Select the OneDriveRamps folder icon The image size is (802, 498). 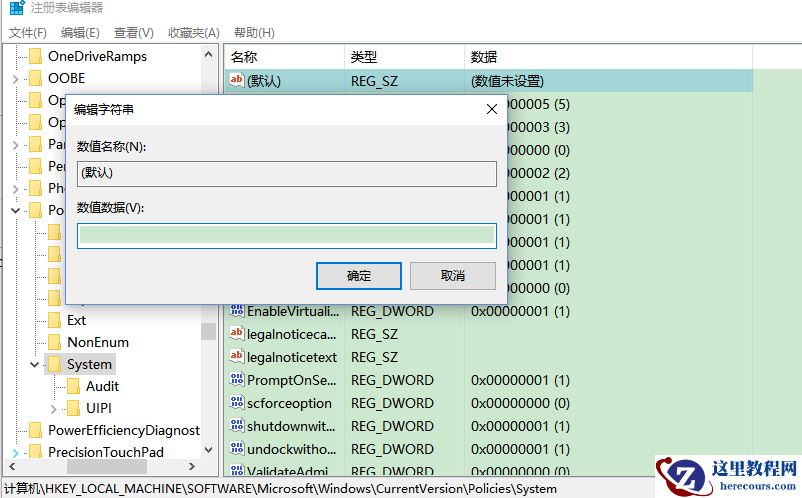(x=35, y=56)
